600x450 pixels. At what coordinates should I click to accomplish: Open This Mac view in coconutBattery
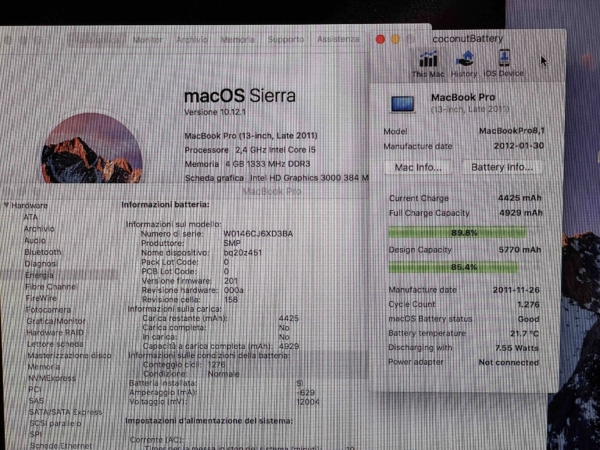428,64
